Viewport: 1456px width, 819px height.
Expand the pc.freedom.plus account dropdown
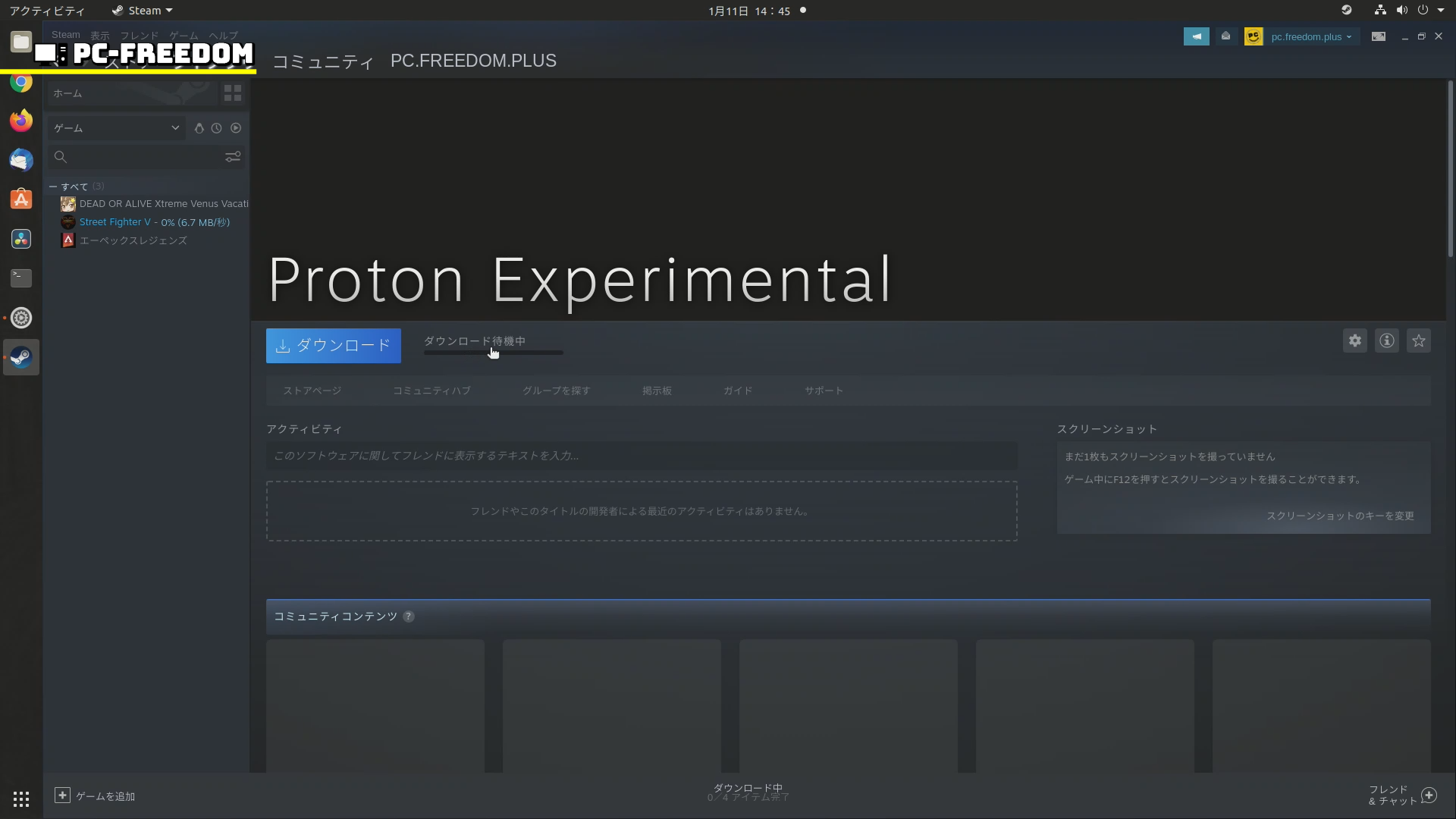[1311, 36]
